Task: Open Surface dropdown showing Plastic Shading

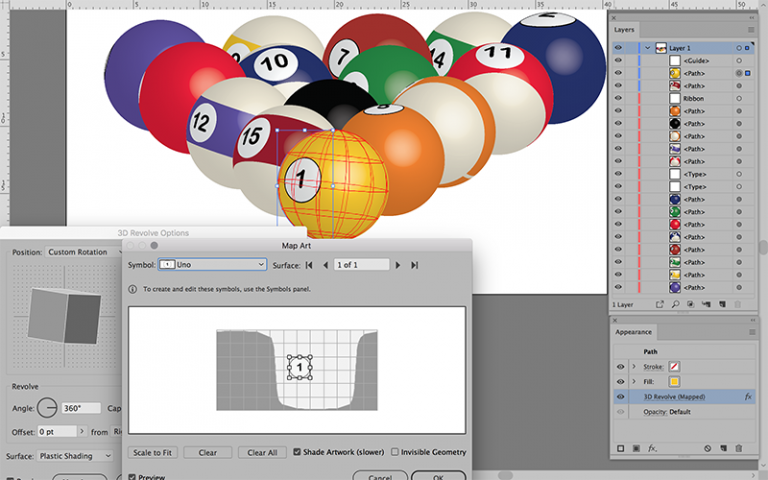Action: tap(75, 456)
